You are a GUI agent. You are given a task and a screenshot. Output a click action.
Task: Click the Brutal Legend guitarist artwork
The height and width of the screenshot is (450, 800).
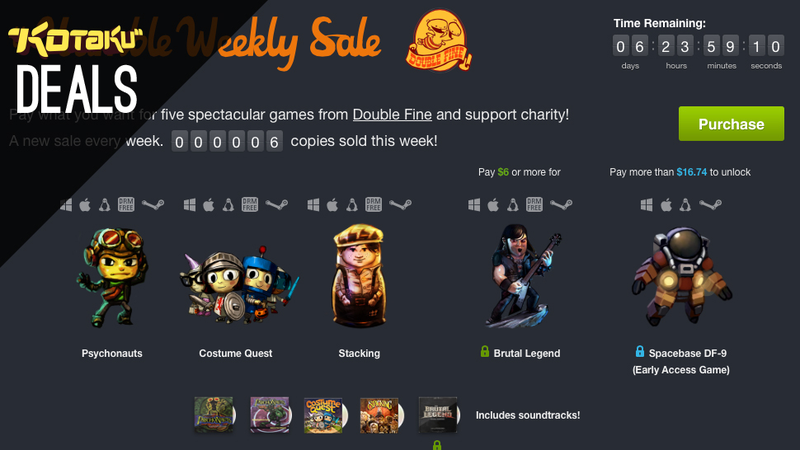(521, 276)
